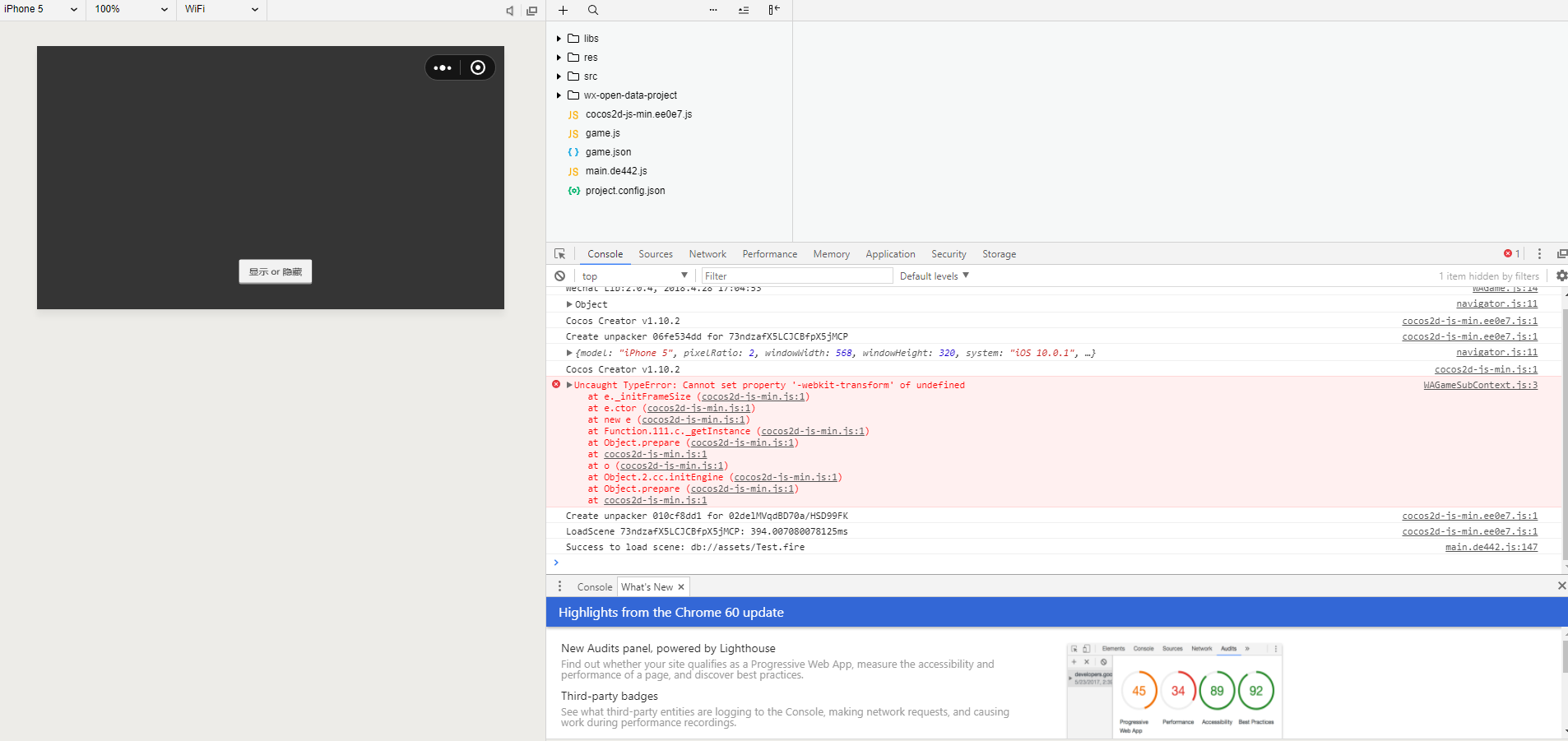Screen dimensions: 1568x741
Task: Open the DevTools customize kebab menu
Action: click(x=1540, y=254)
